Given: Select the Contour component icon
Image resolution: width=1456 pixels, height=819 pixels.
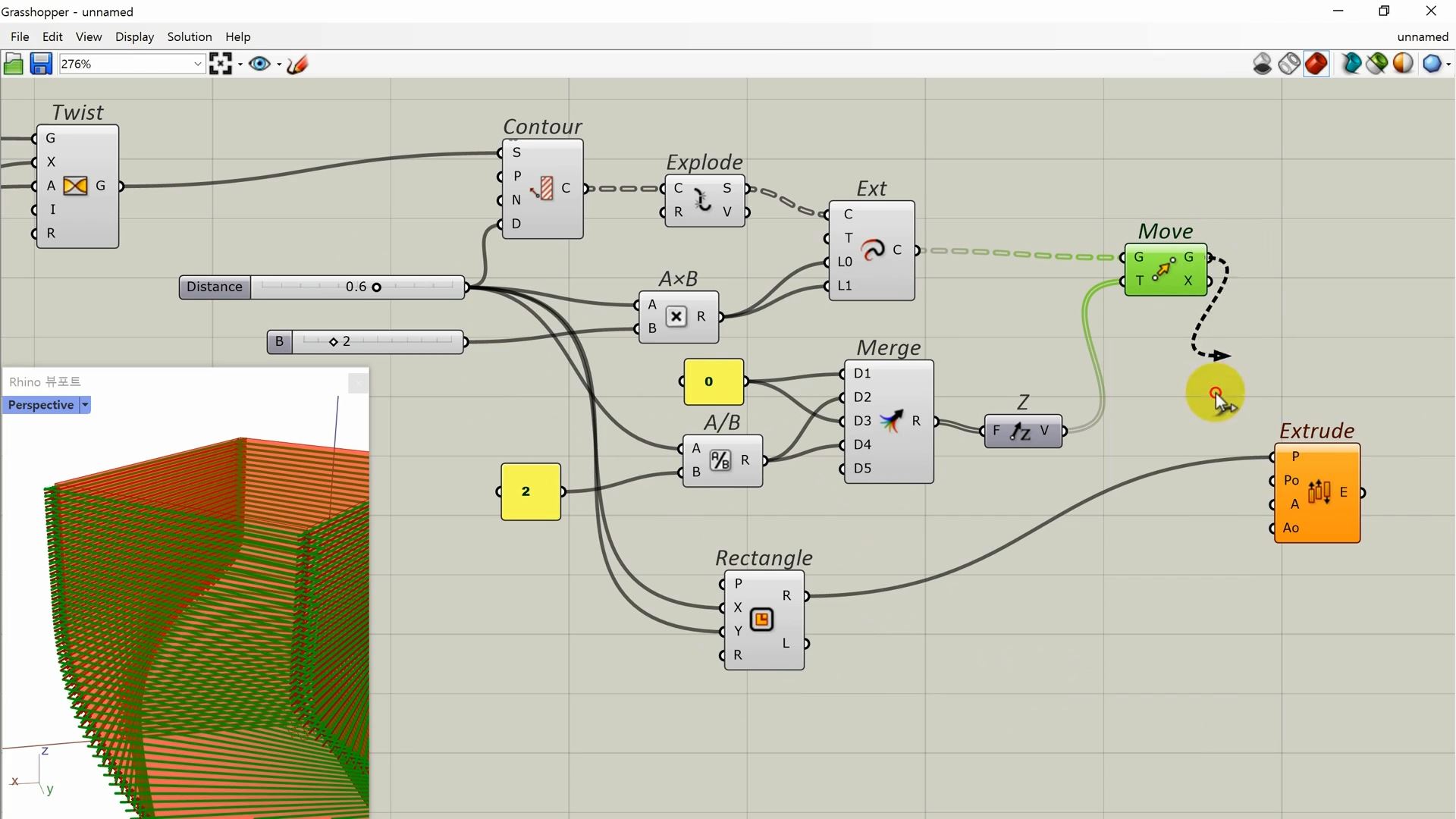Looking at the screenshot, I should point(541,188).
